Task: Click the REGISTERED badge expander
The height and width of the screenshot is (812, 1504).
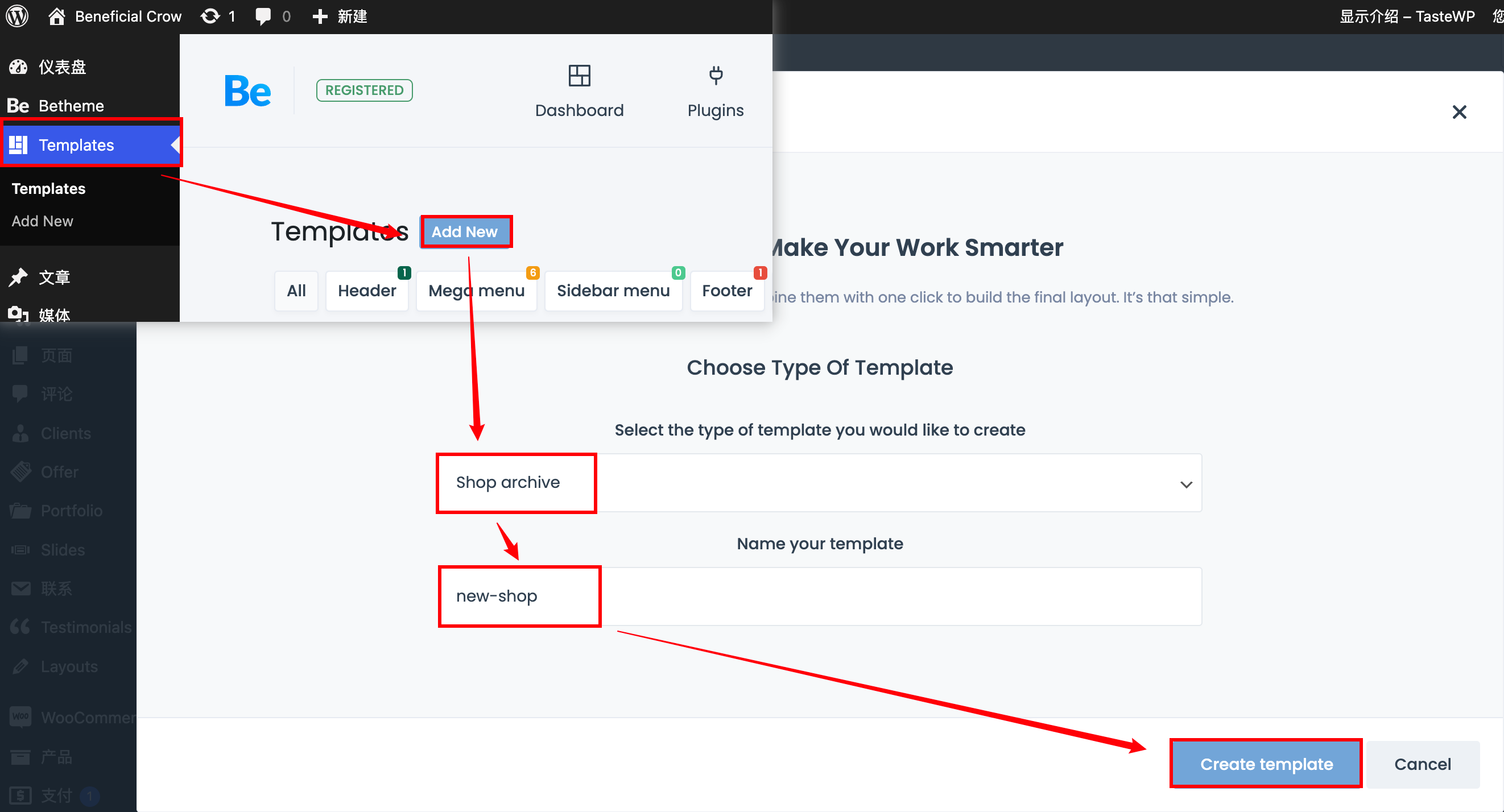Action: pos(364,90)
